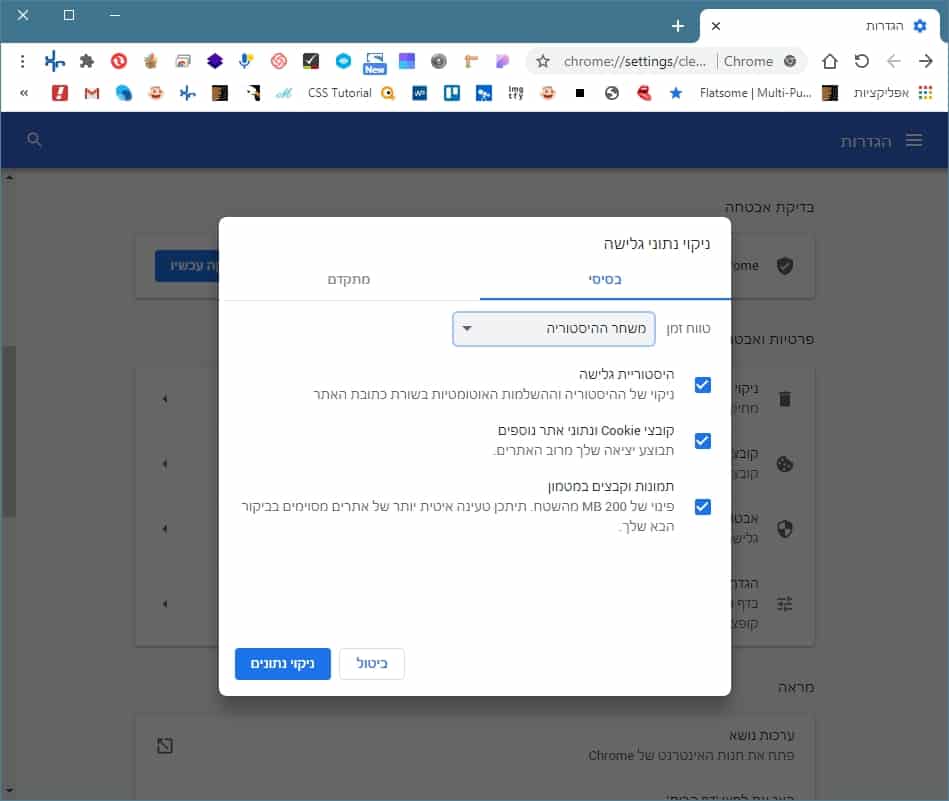The height and width of the screenshot is (801, 949).
Task: Open the Chrome extensions puzzle icon
Action: coord(86,61)
